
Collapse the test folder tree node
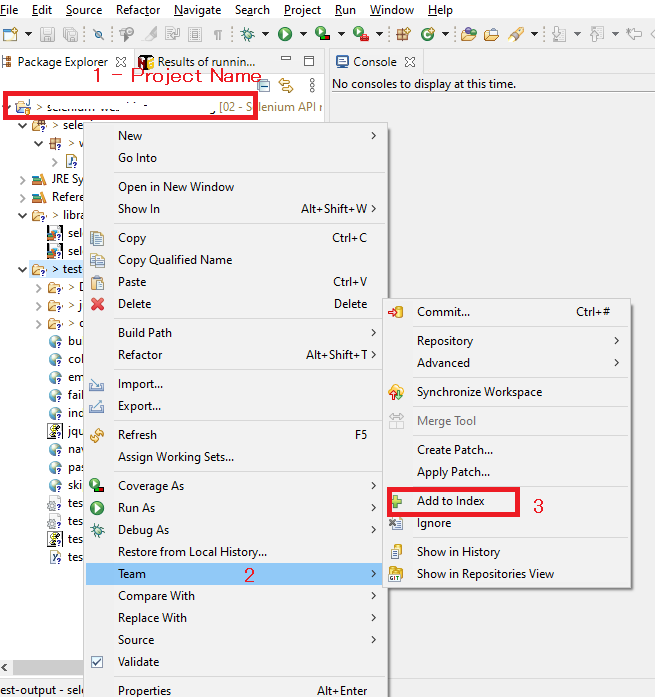pos(22,269)
